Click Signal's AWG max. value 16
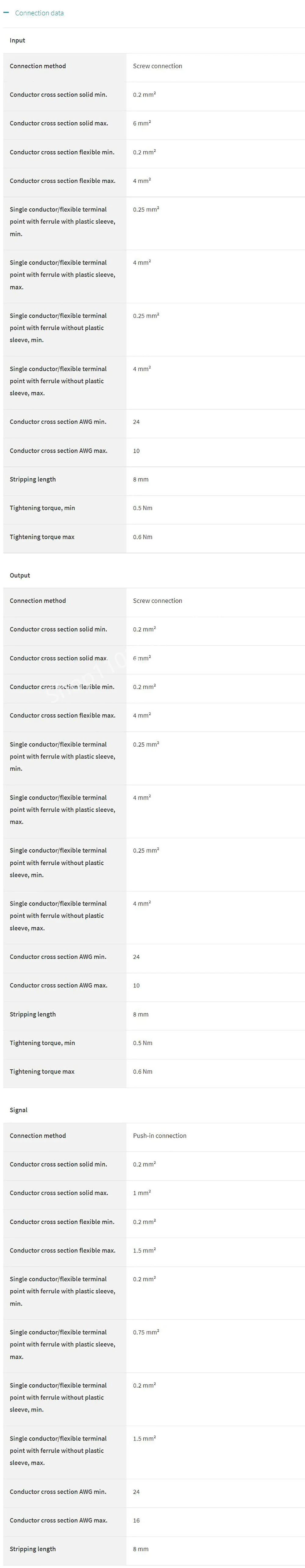Image resolution: width=305 pixels, height=1568 pixels. click(x=136, y=1520)
